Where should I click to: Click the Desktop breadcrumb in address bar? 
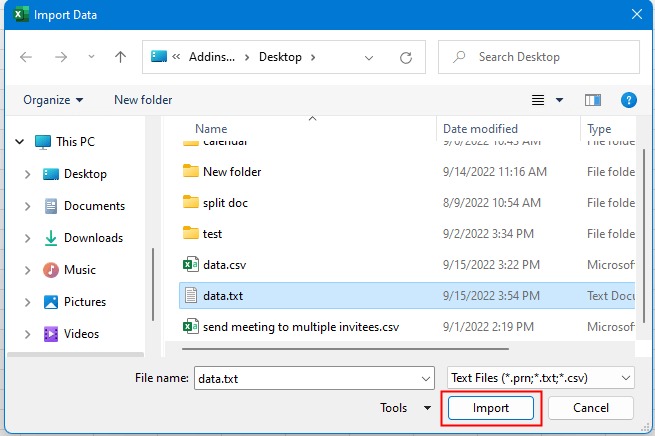coord(280,57)
